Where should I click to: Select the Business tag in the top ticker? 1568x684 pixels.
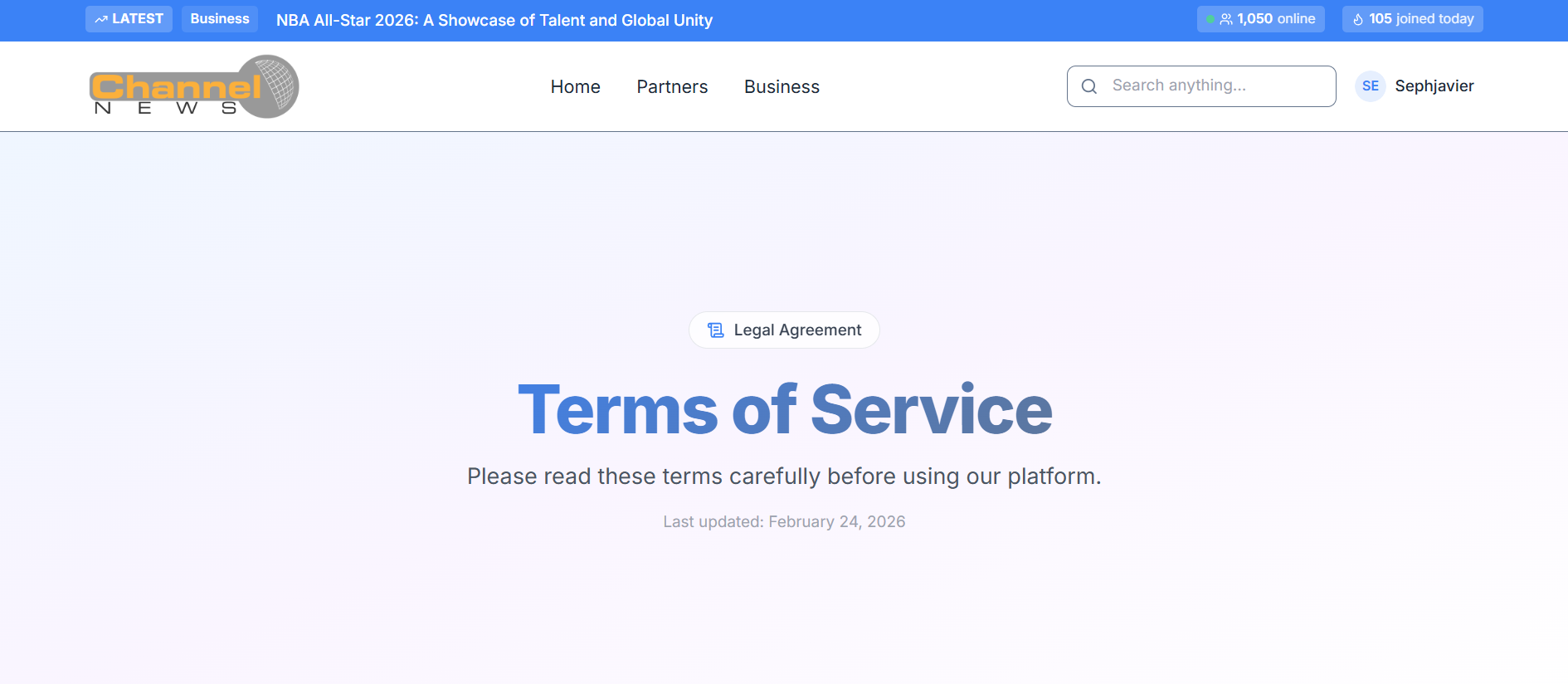[220, 19]
